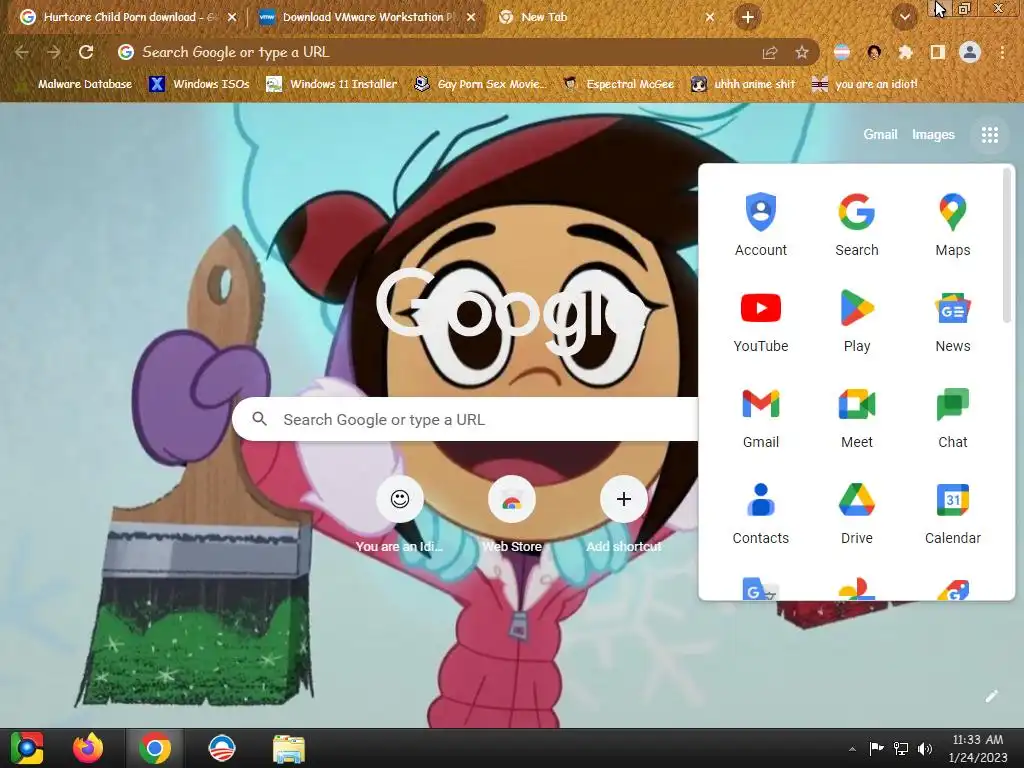Image resolution: width=1024 pixels, height=768 pixels.
Task: Launch Firefox from the taskbar
Action: [88, 748]
